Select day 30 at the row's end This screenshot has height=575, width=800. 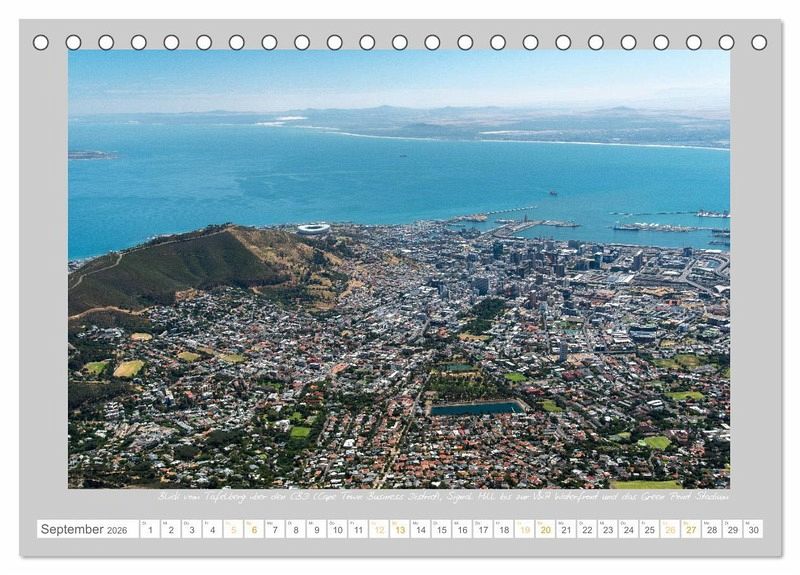click(752, 529)
